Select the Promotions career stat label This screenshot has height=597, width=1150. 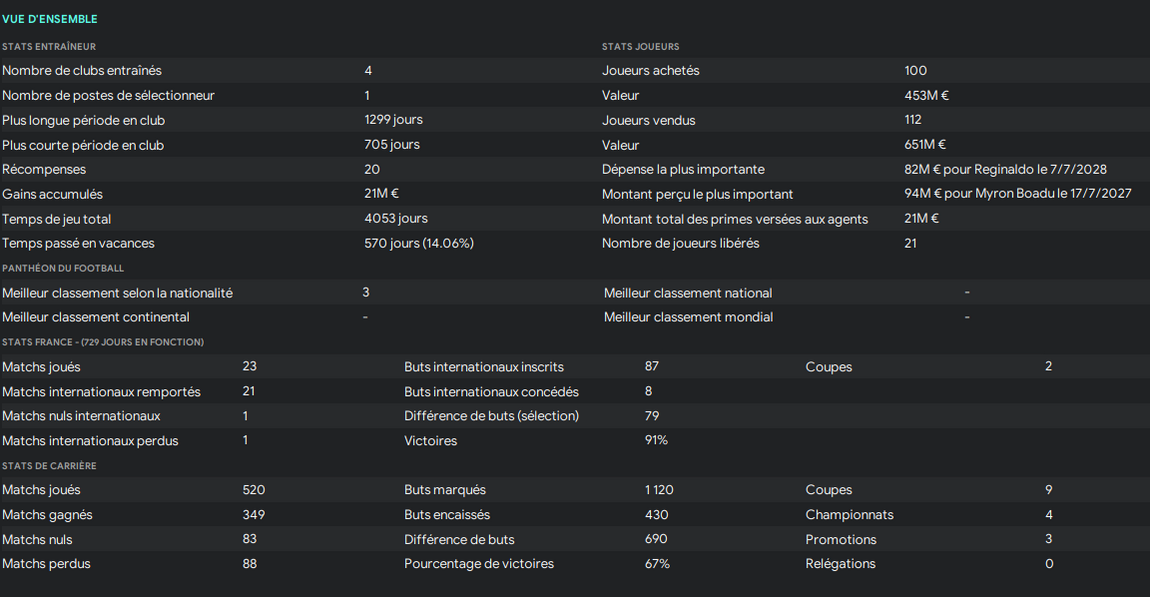point(841,540)
